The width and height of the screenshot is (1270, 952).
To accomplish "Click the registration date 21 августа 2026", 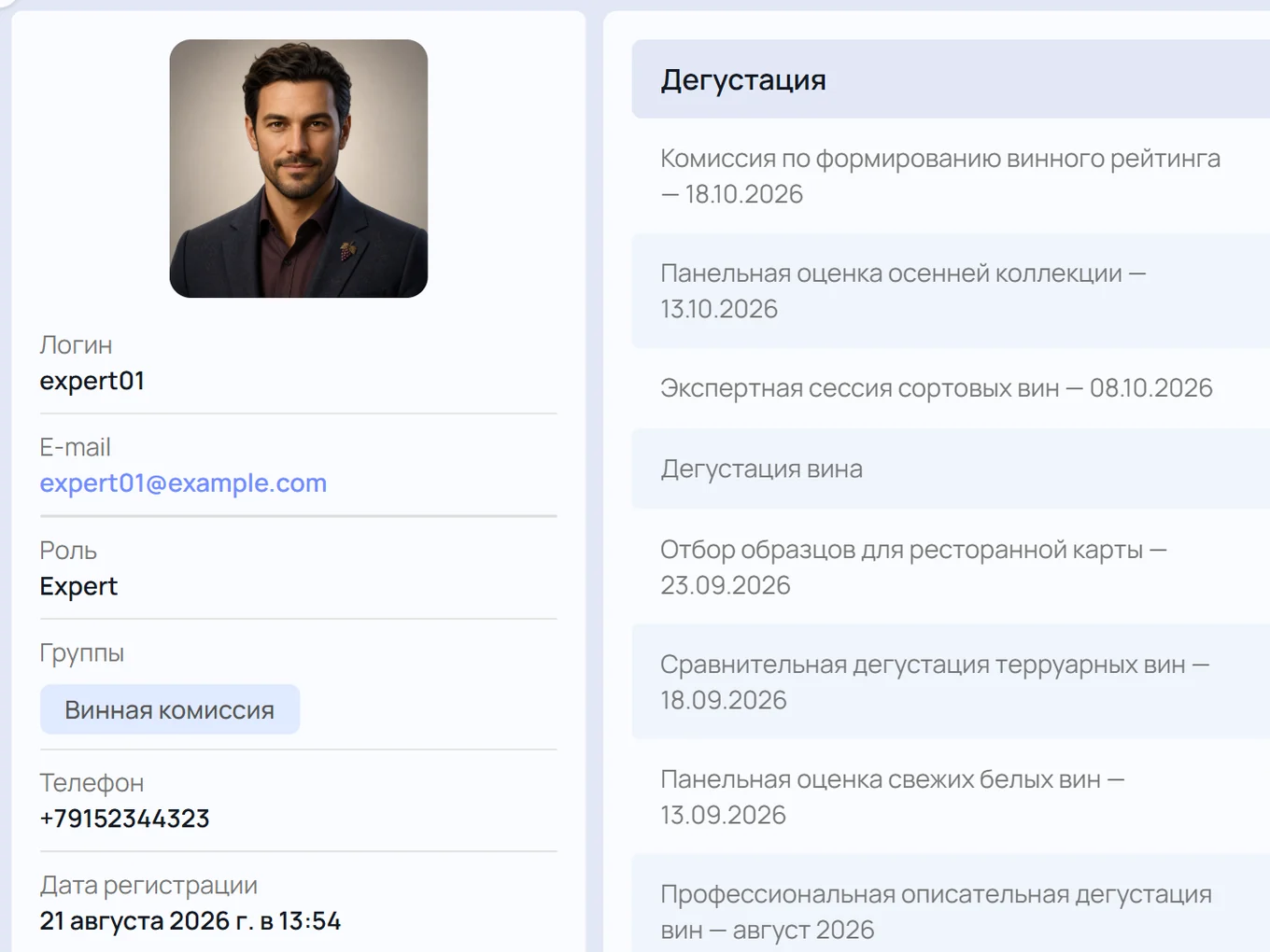I will (x=134, y=921).
